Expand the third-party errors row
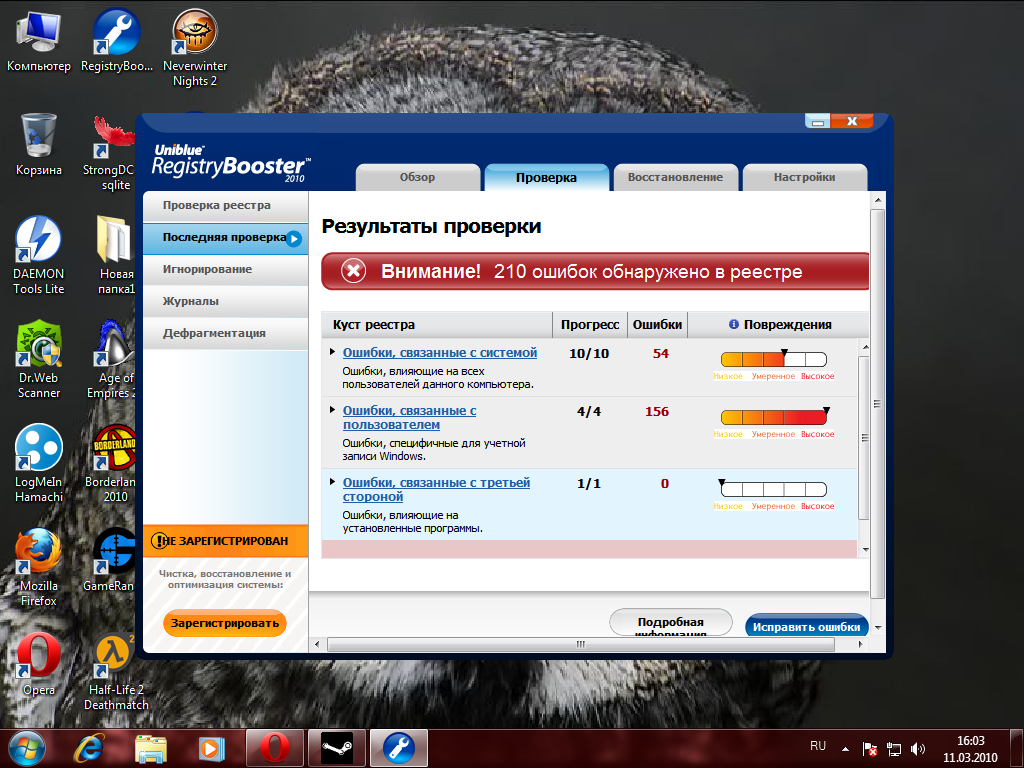 (332, 482)
